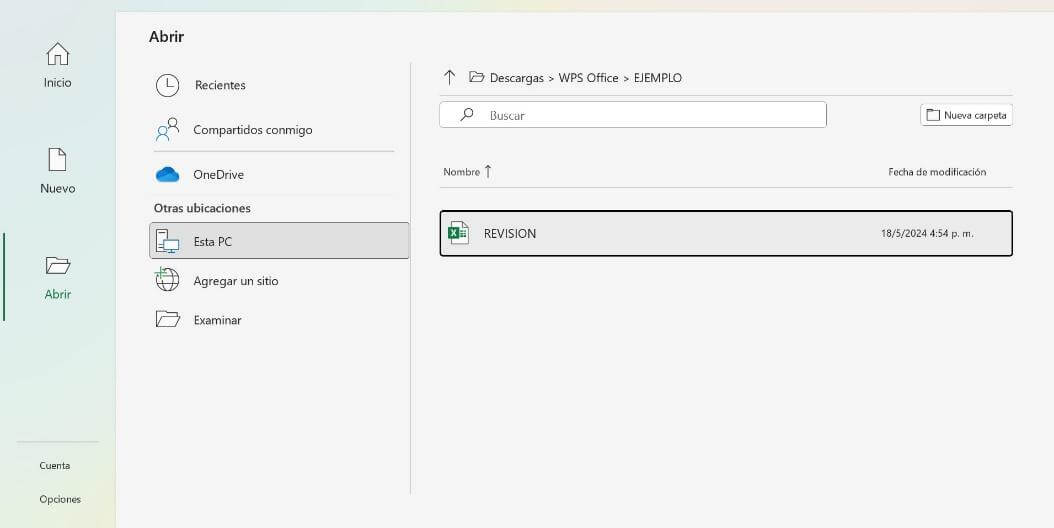Go to Descargas in breadcrumb path
The height and width of the screenshot is (528, 1054).
coord(516,78)
